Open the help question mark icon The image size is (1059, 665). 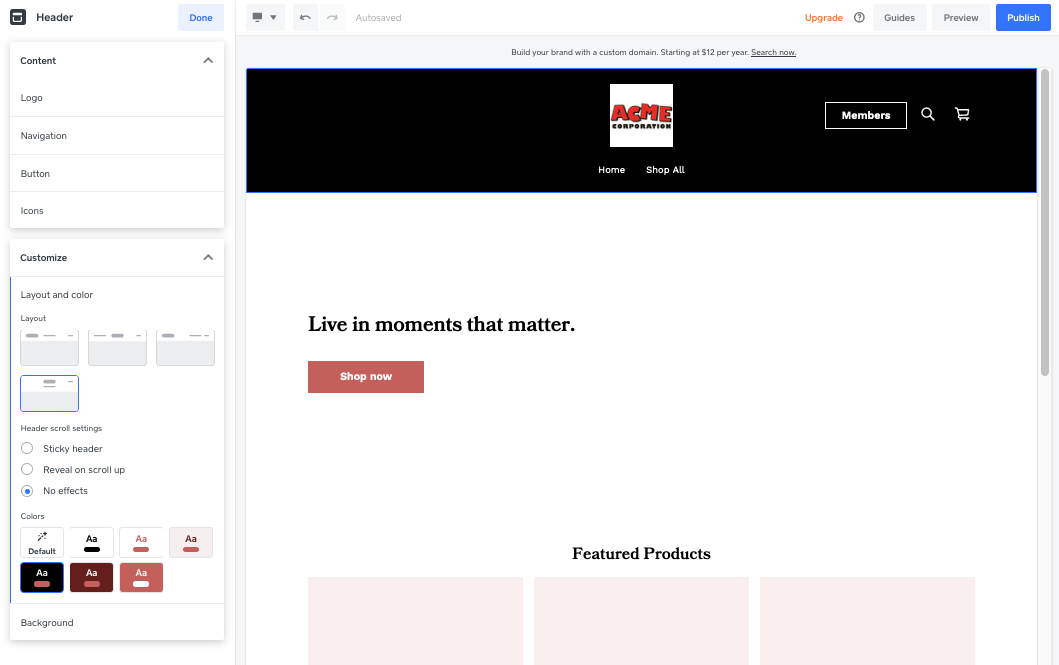[859, 18]
